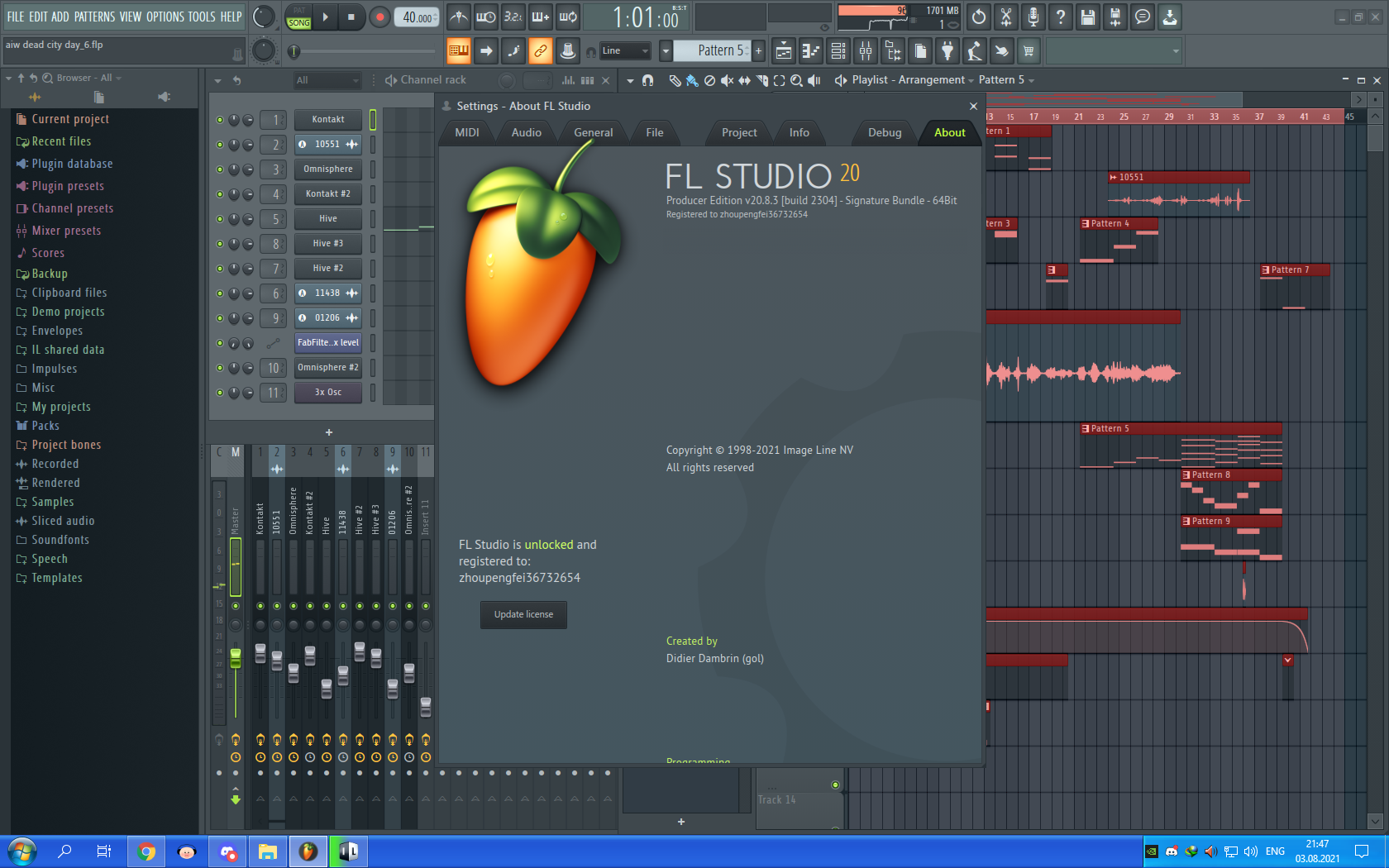This screenshot has width=1389, height=868.
Task: Open the snap Line dropdown
Action: 625,51
